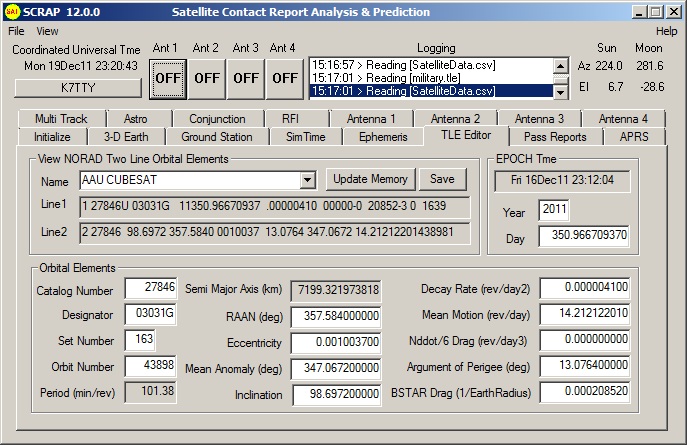
Task: Click the TLE Line1 text field
Action: [275, 207]
